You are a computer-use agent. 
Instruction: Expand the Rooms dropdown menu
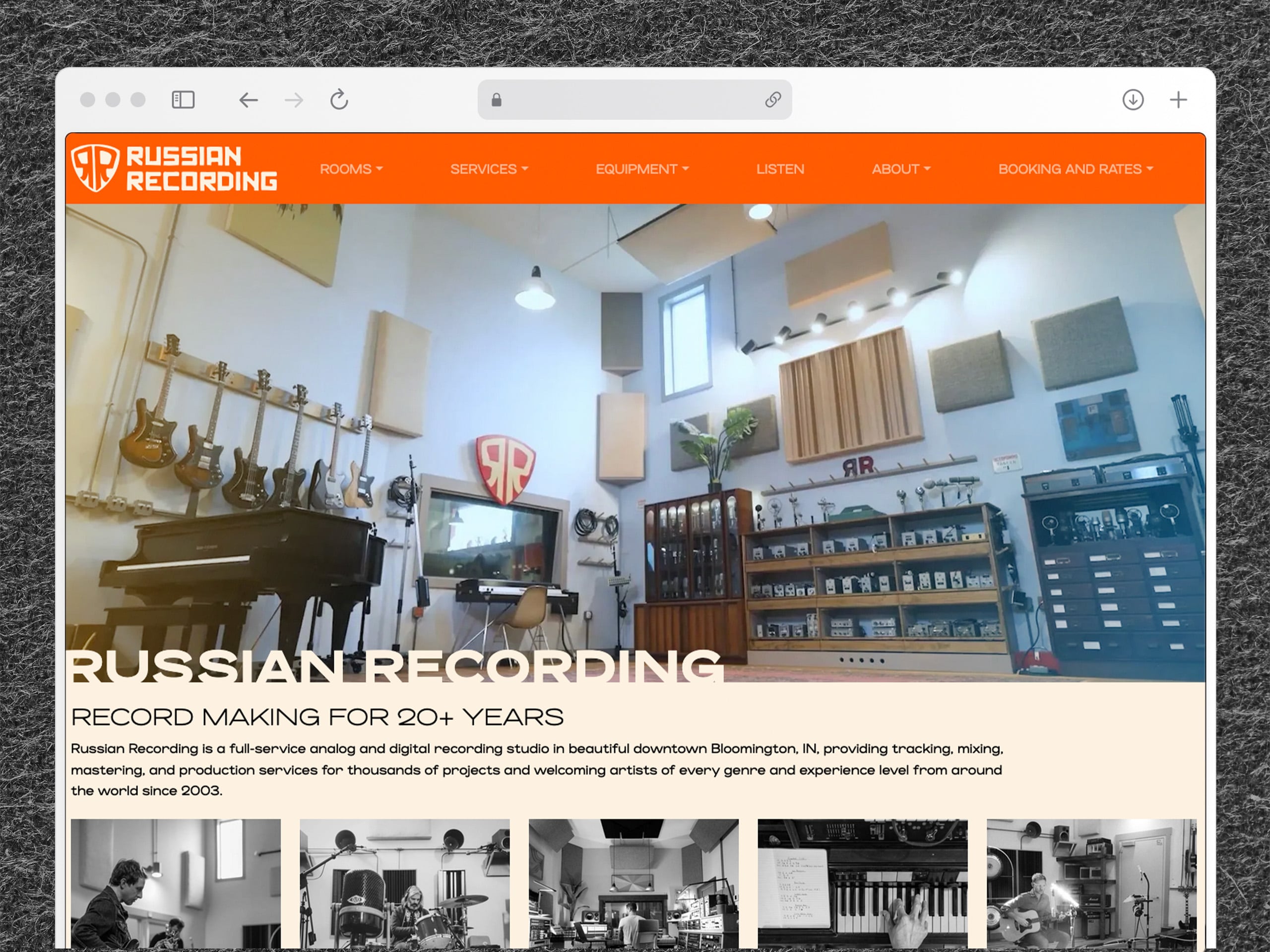click(351, 169)
